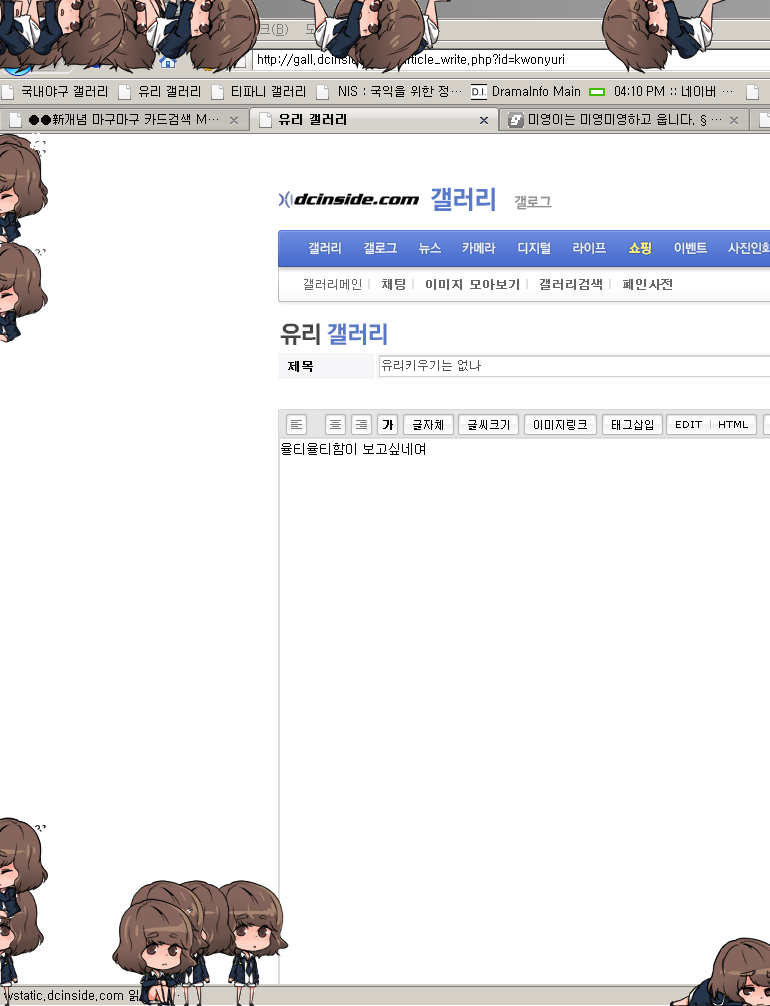Viewport: 770px width, 1006px height.
Task: Switch editor to HTML mode
Action: point(733,425)
